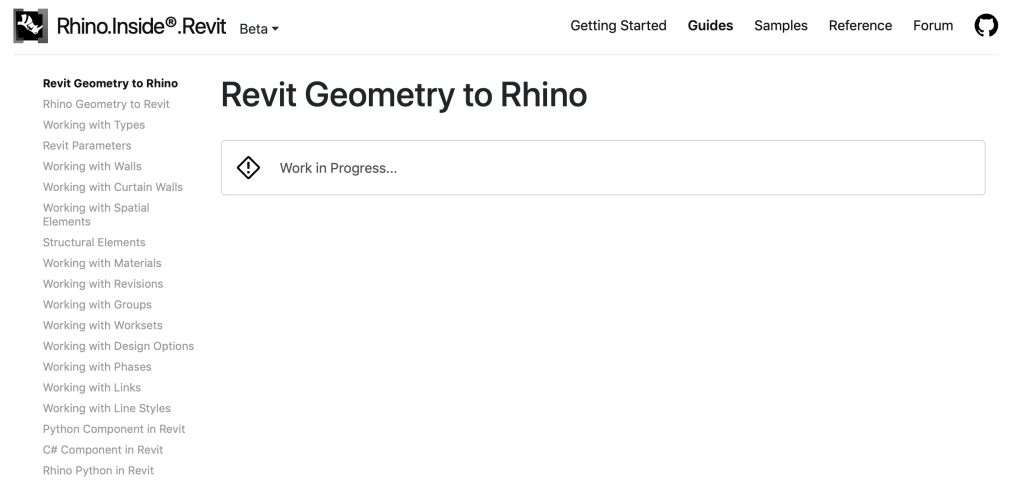Open the Getting Started menu
This screenshot has width=1024, height=496.
pos(618,26)
